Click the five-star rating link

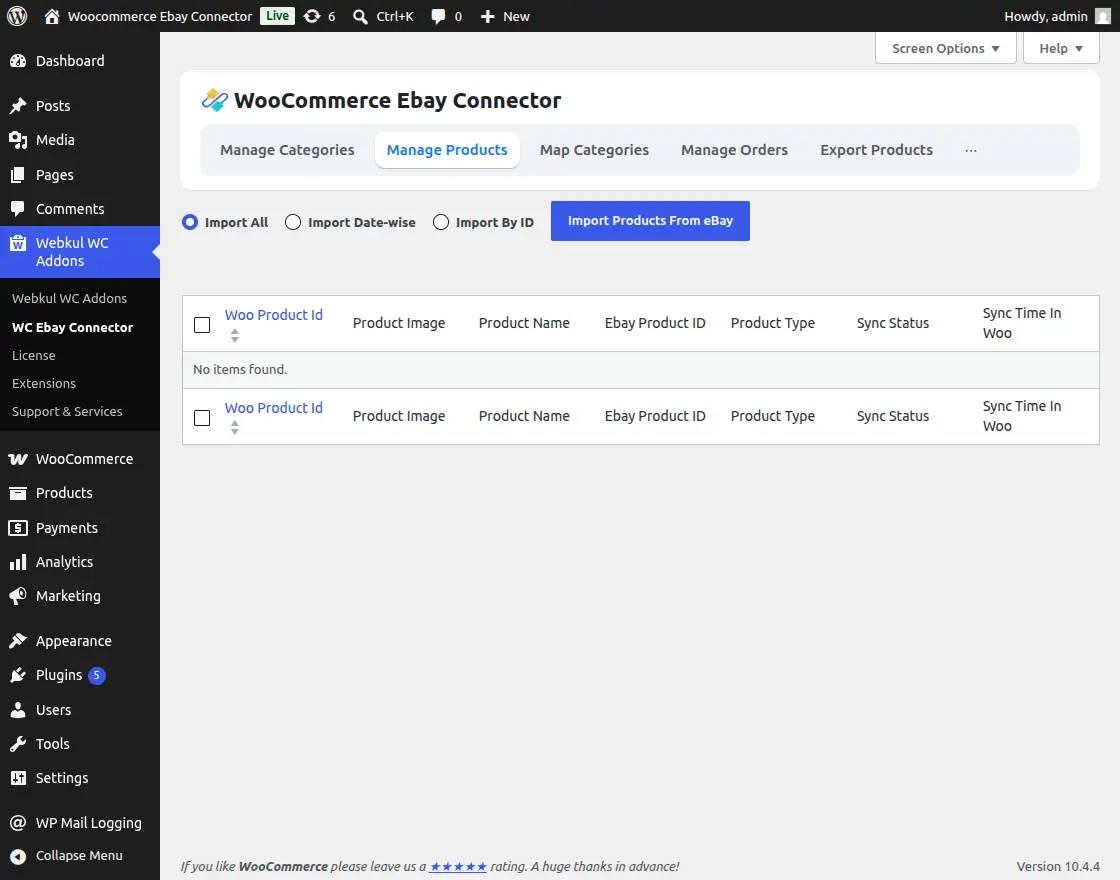click(x=458, y=866)
